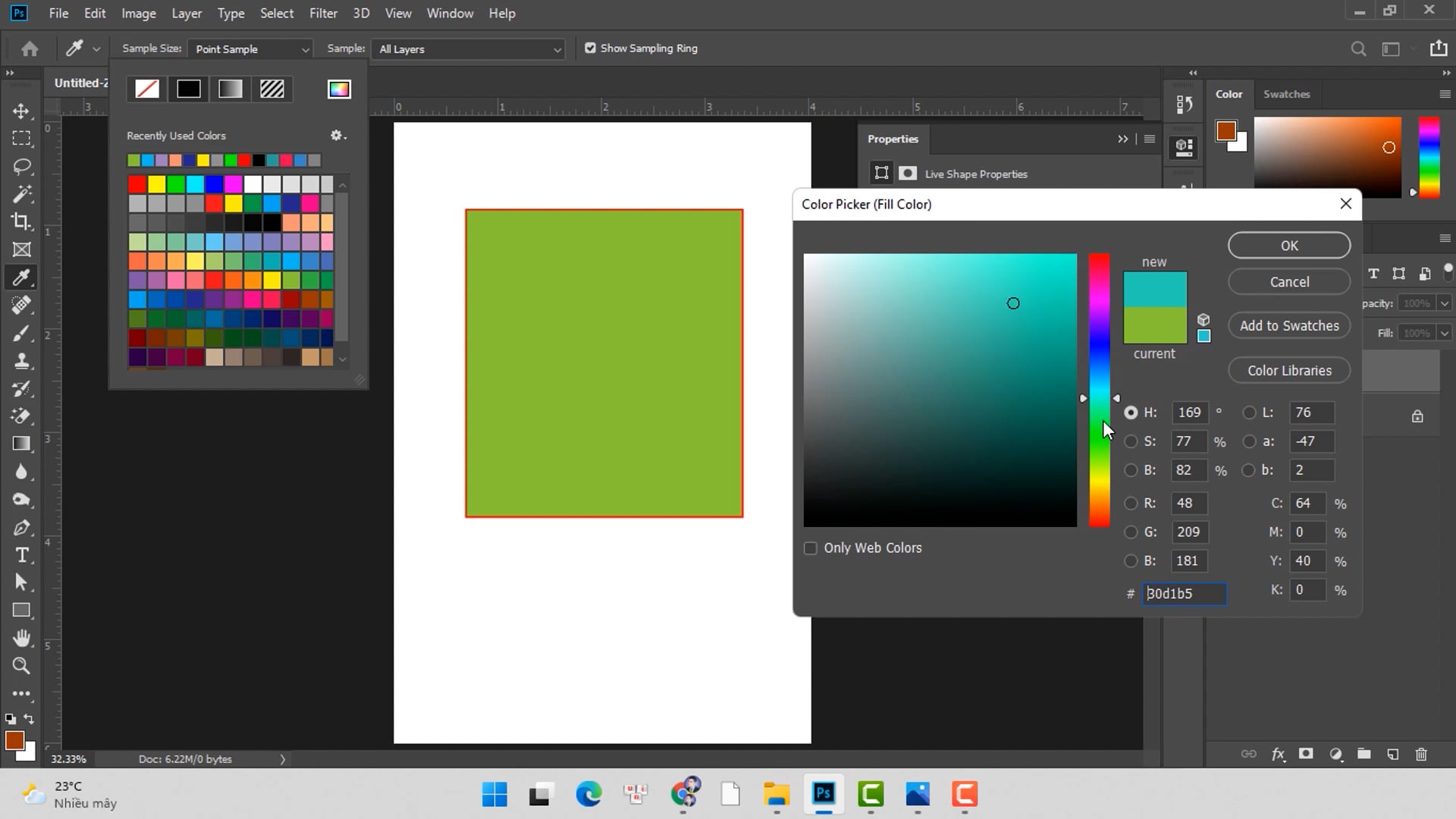Open the color picker rainbow icon in fill popup
The width and height of the screenshot is (1456, 819).
point(339,89)
